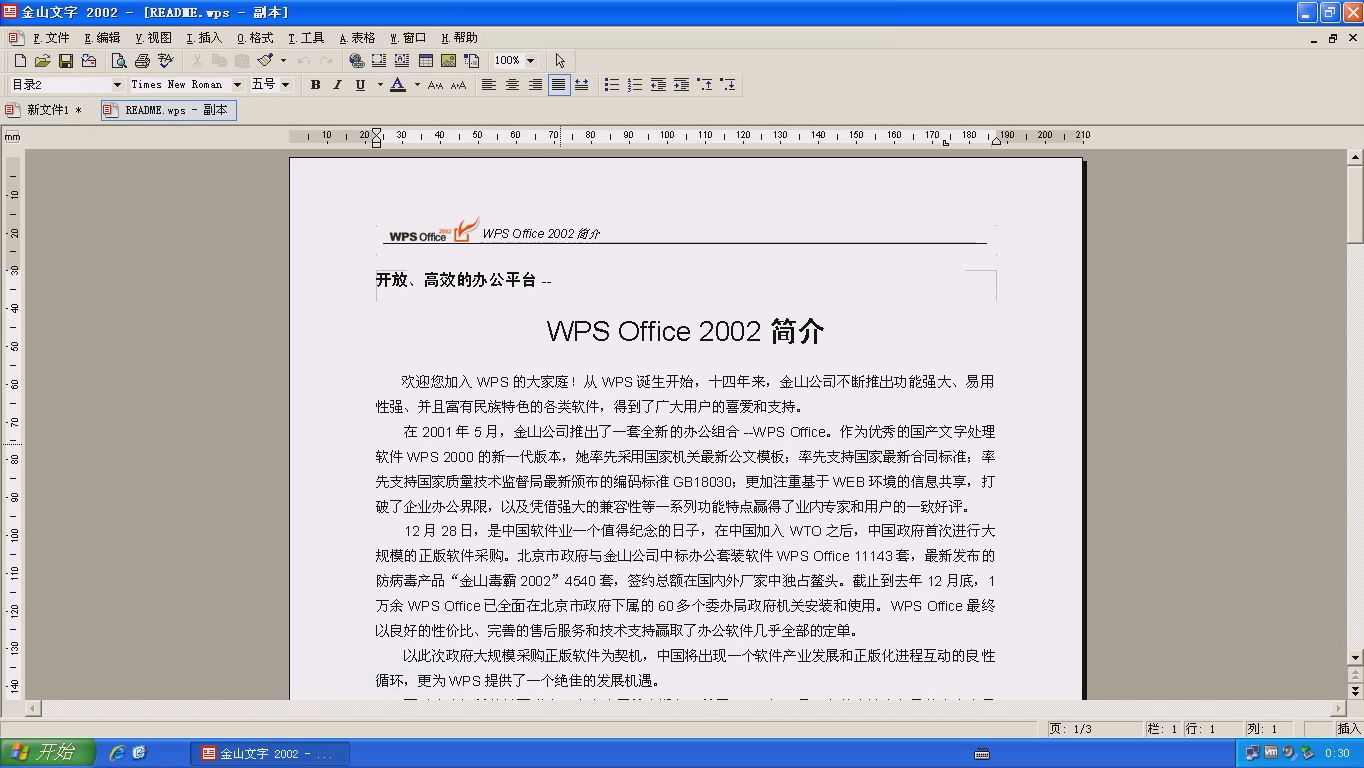Screen dimensions: 1364x768
Task: Click the horizontal scrollbar right arrow
Action: 1338,708
